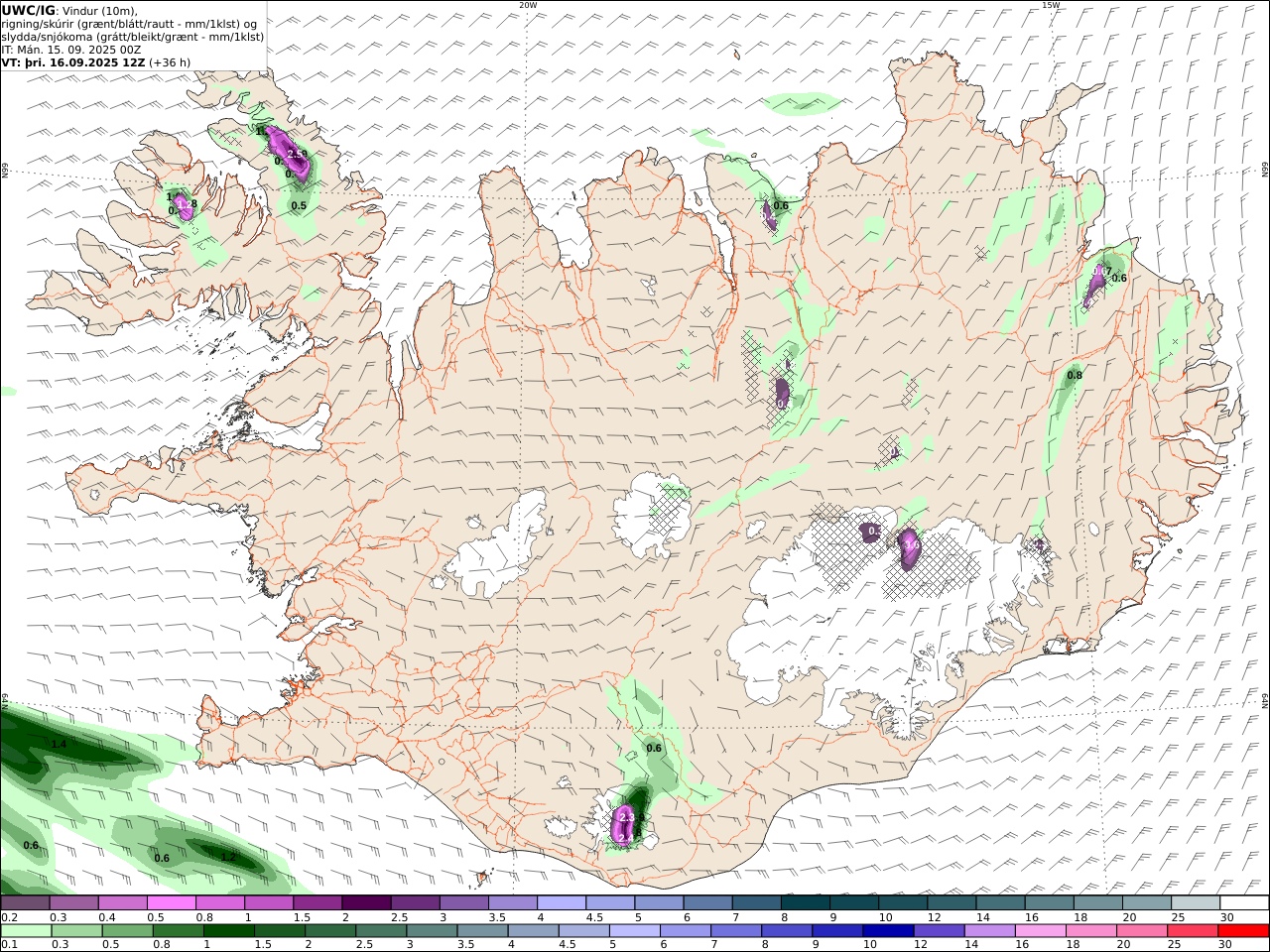Click the '0.1' tick label under the bottom legend row

coord(9,945)
